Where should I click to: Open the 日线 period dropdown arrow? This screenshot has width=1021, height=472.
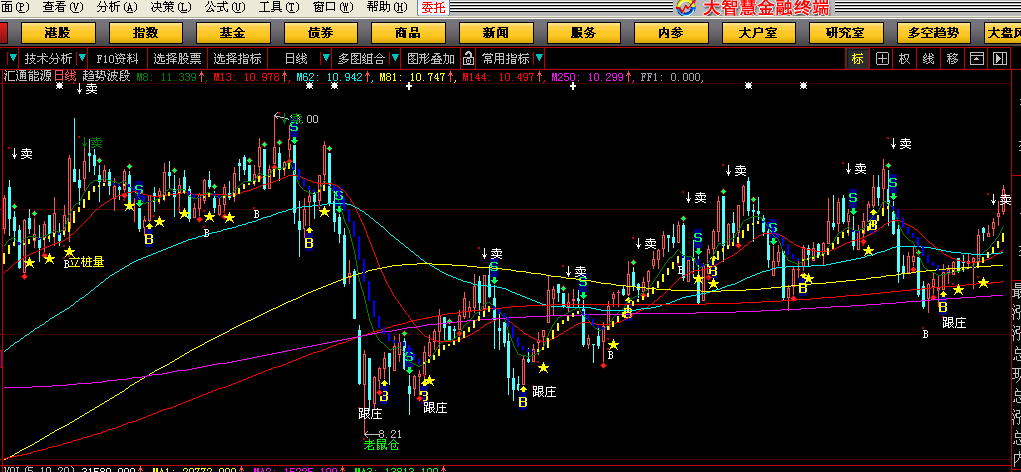click(326, 59)
